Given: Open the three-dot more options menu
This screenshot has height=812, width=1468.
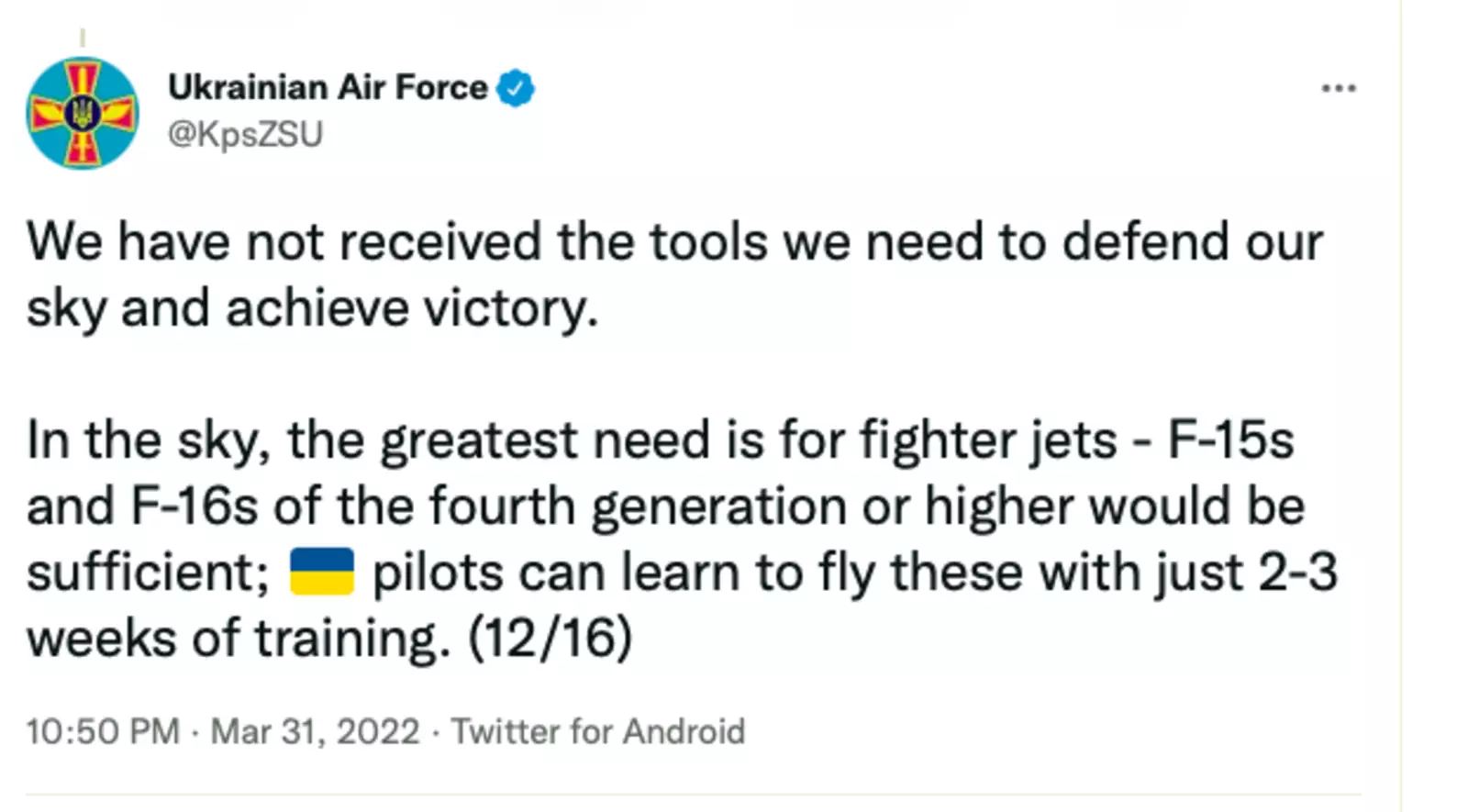Looking at the screenshot, I should click(1339, 89).
